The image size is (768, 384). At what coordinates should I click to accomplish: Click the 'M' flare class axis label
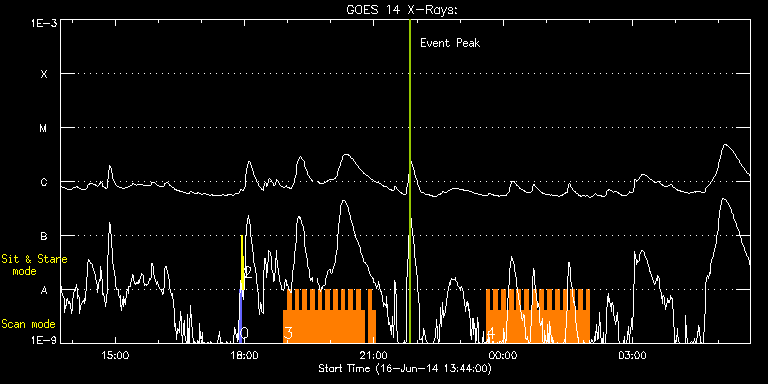[x=44, y=128]
